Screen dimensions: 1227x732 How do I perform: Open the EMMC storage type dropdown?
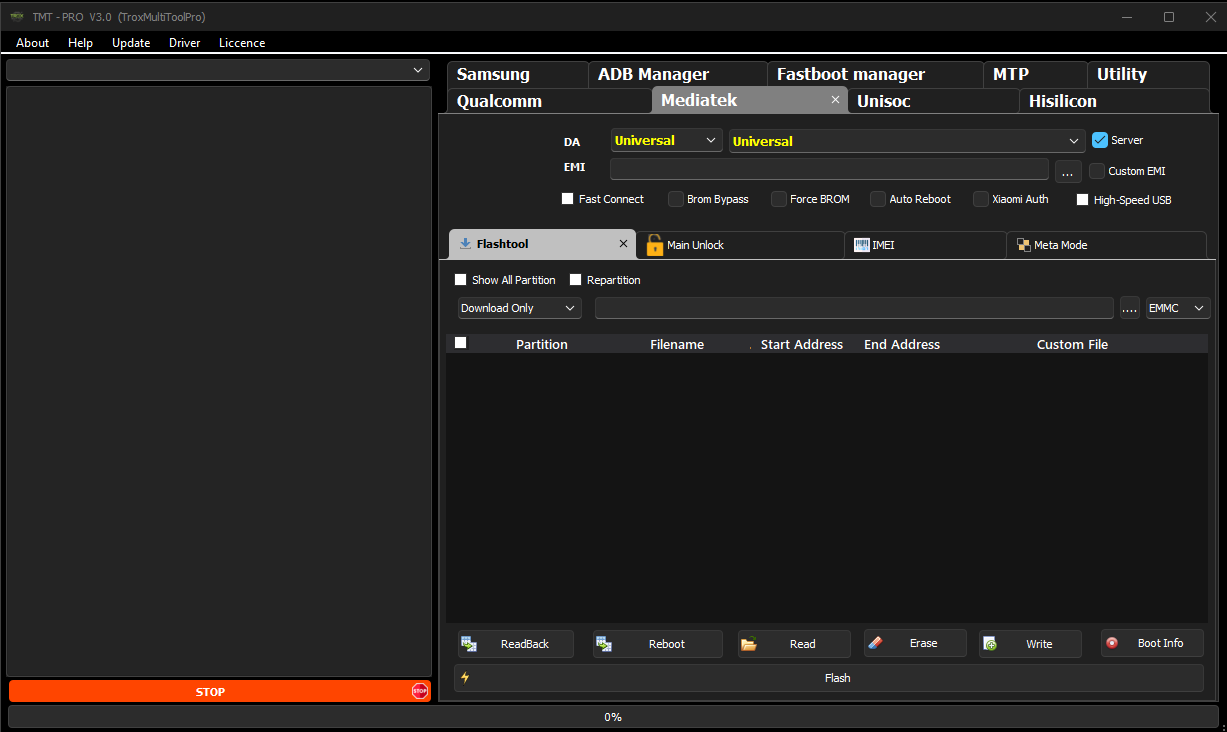[x=1177, y=308]
